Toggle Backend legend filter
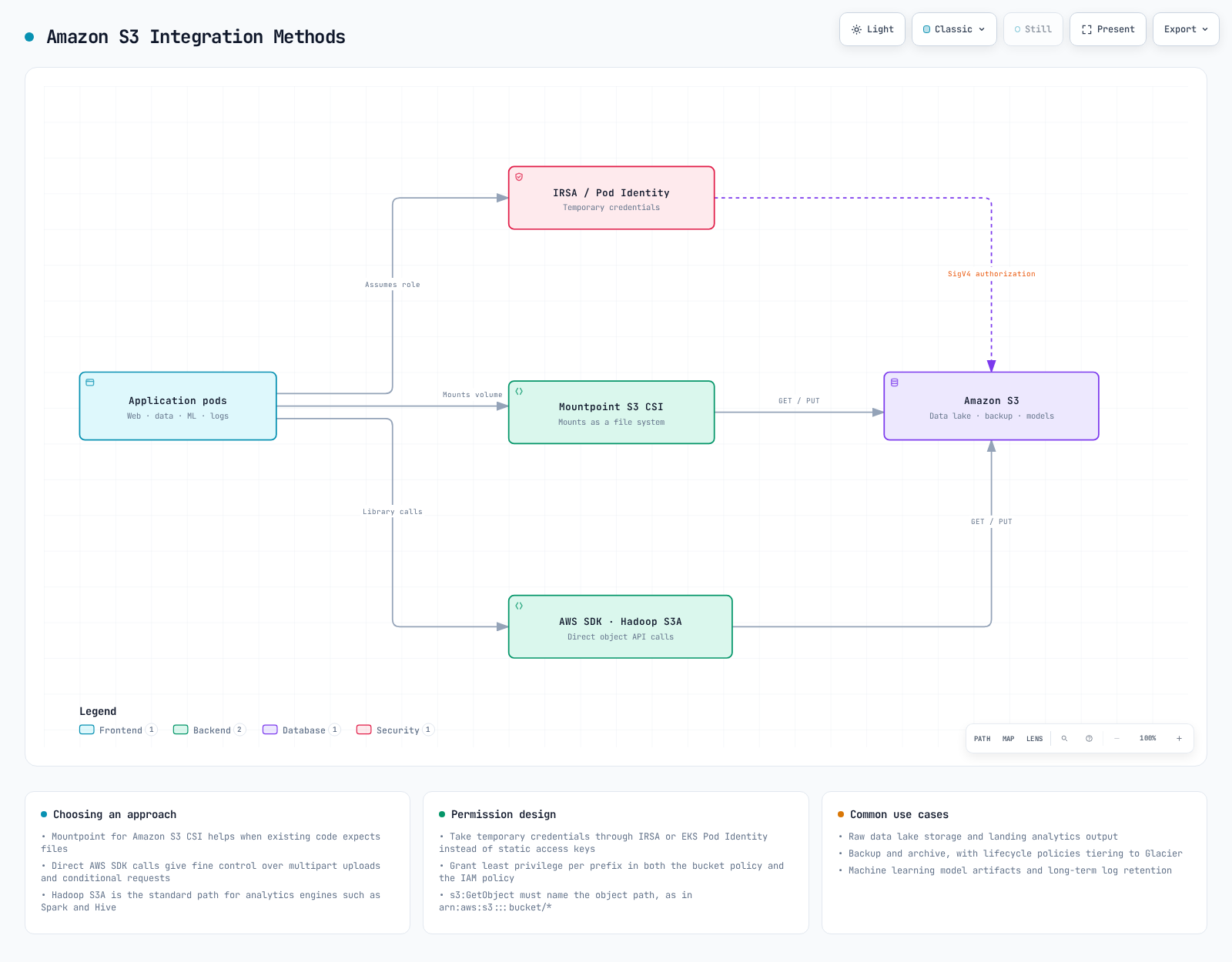The width and height of the screenshot is (1232, 962). [x=209, y=730]
